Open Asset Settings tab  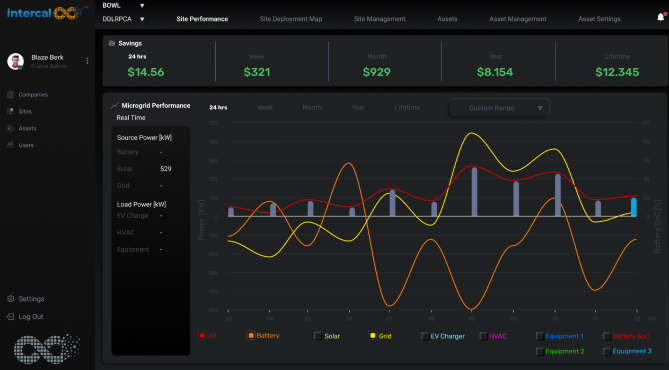point(599,19)
